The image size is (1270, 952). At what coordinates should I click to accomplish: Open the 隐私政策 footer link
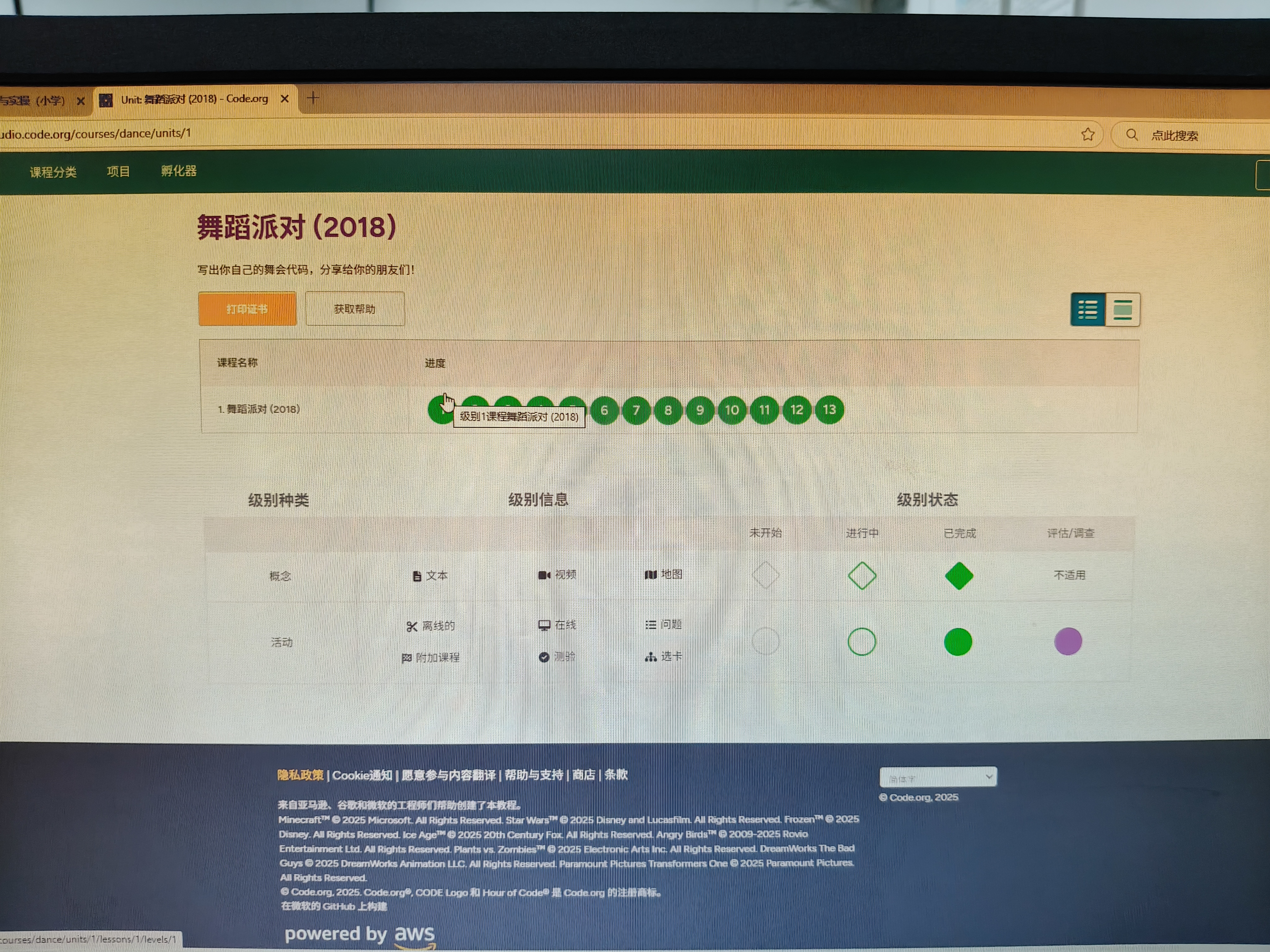(x=300, y=775)
